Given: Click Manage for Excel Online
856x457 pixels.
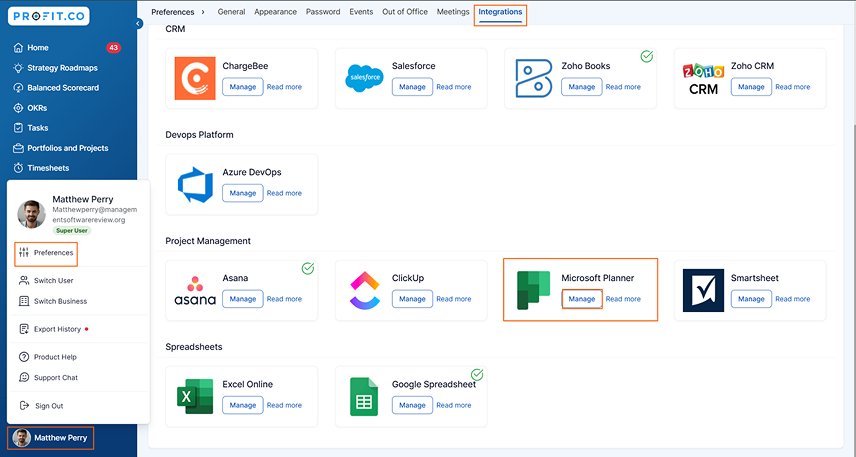Looking at the screenshot, I should click(x=243, y=405).
